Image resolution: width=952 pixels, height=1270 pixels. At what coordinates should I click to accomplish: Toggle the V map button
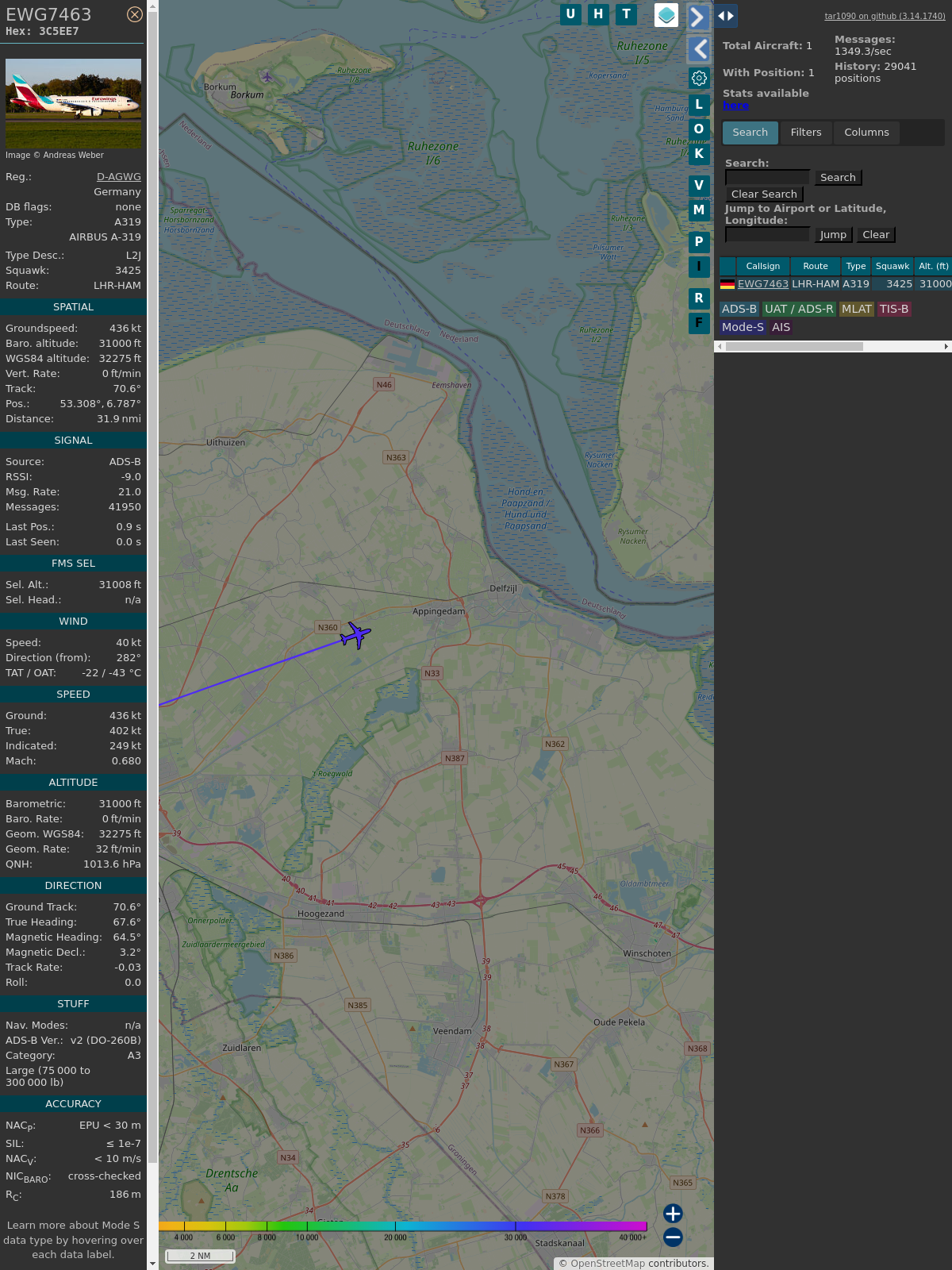click(x=699, y=186)
